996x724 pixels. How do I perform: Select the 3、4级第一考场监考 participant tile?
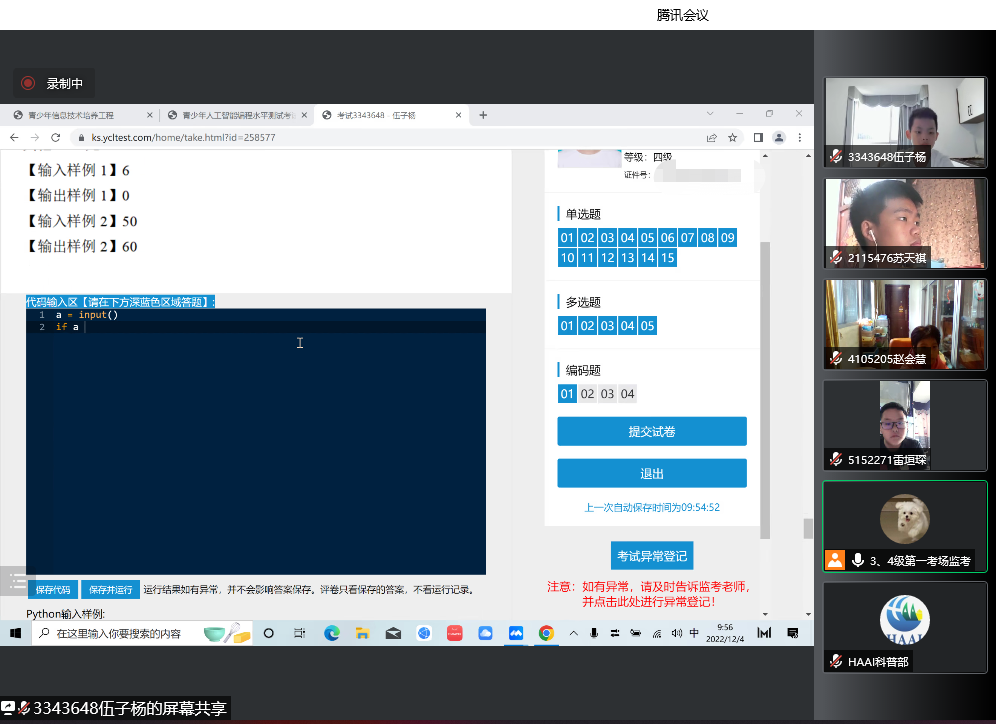click(905, 526)
